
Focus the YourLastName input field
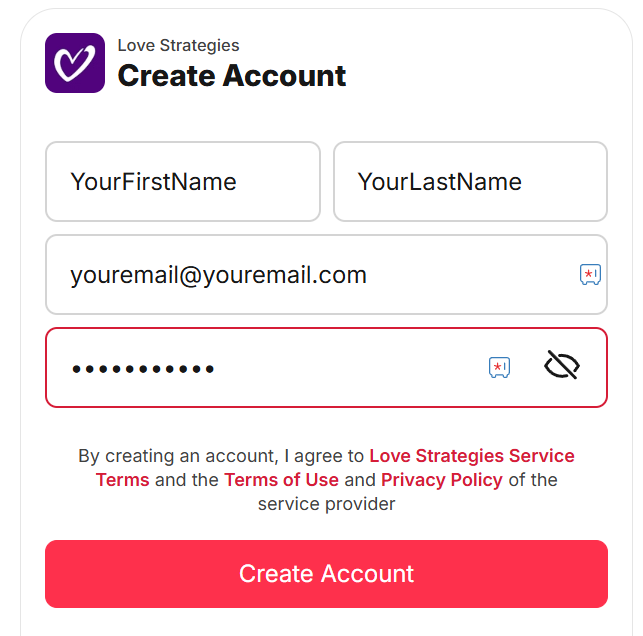pos(470,182)
